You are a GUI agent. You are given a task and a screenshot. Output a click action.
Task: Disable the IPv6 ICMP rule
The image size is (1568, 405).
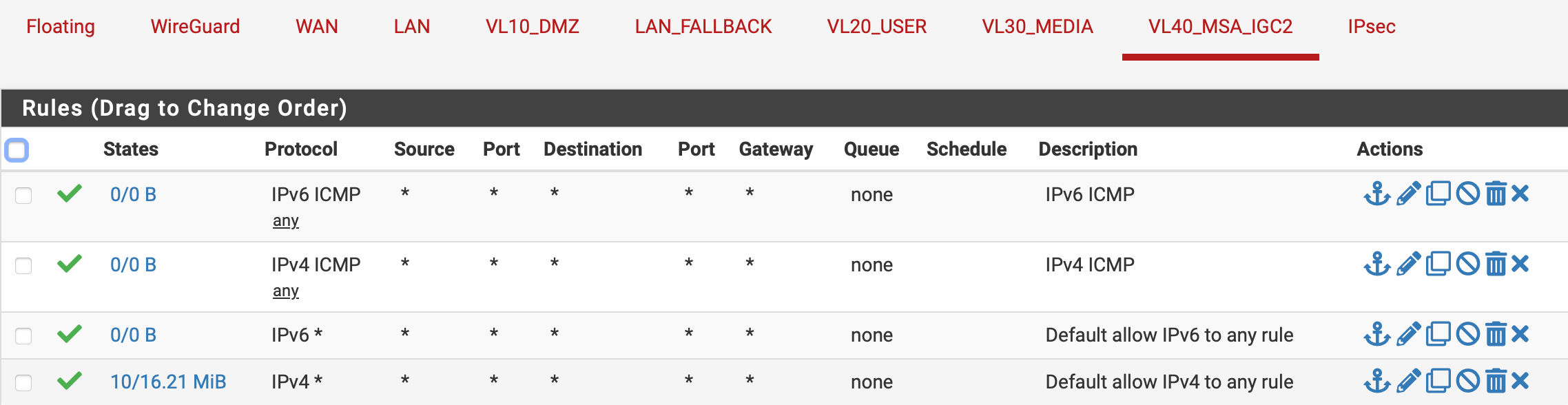(x=1468, y=194)
